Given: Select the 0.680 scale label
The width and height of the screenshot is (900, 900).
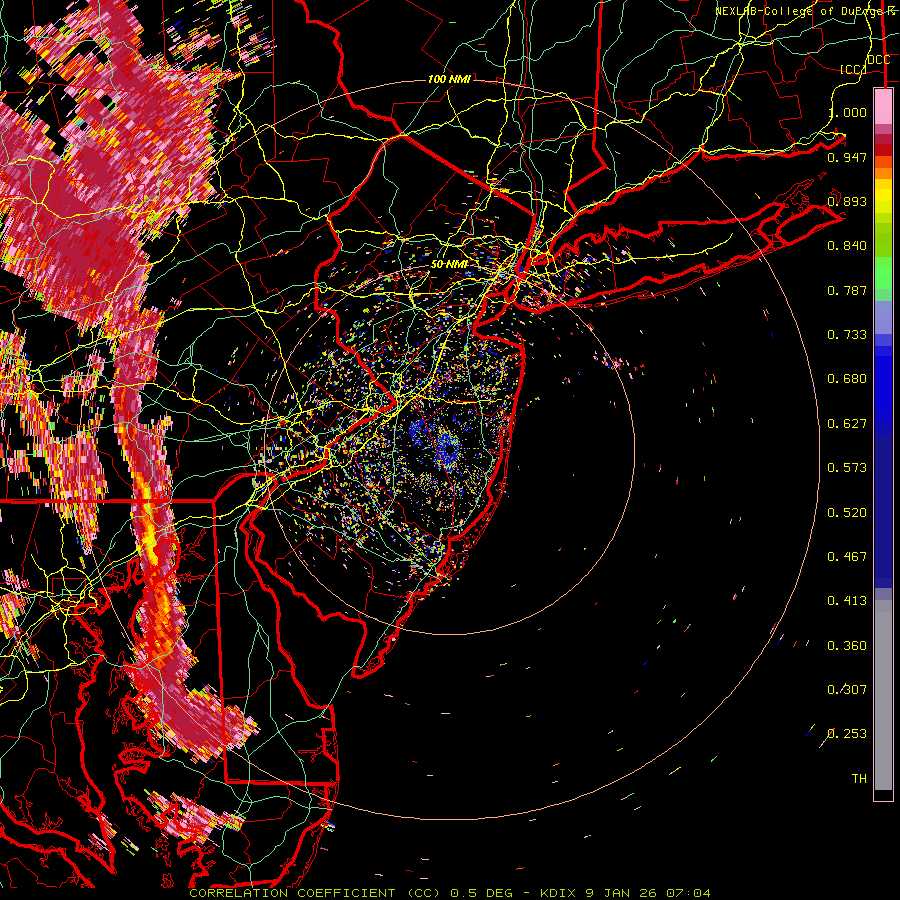Looking at the screenshot, I should click(847, 379).
